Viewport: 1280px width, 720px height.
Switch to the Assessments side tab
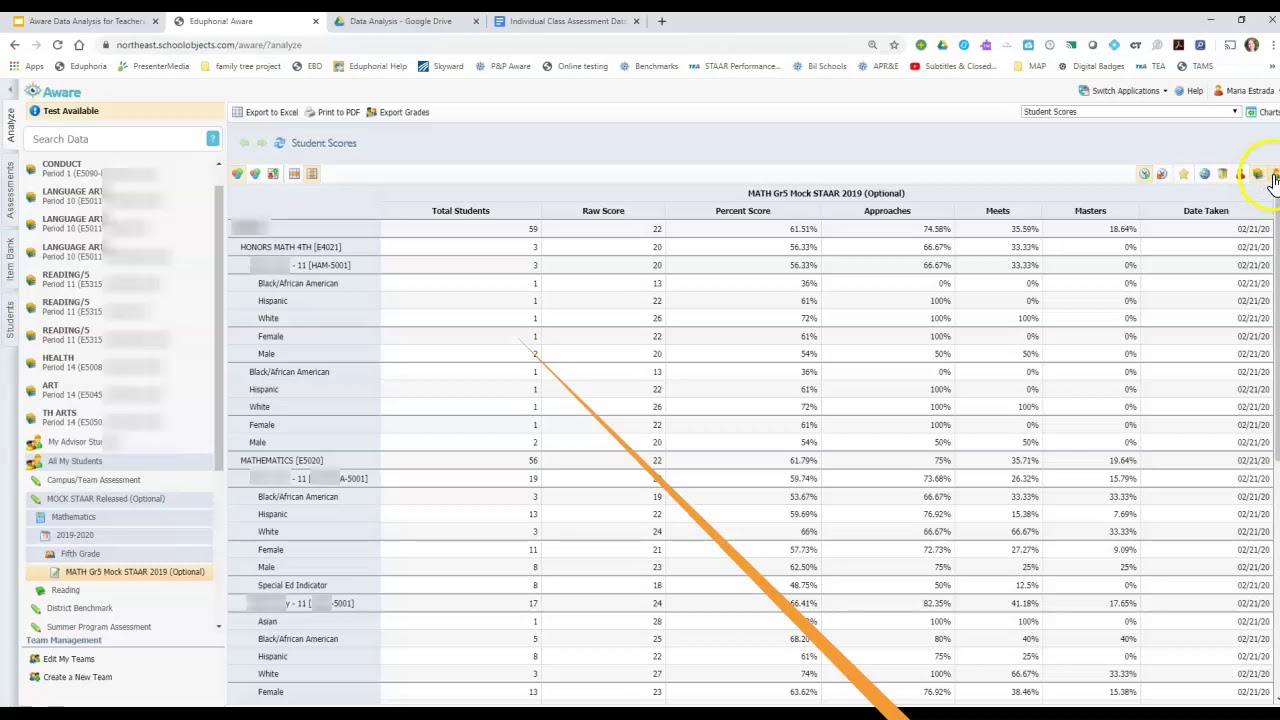tap(11, 191)
